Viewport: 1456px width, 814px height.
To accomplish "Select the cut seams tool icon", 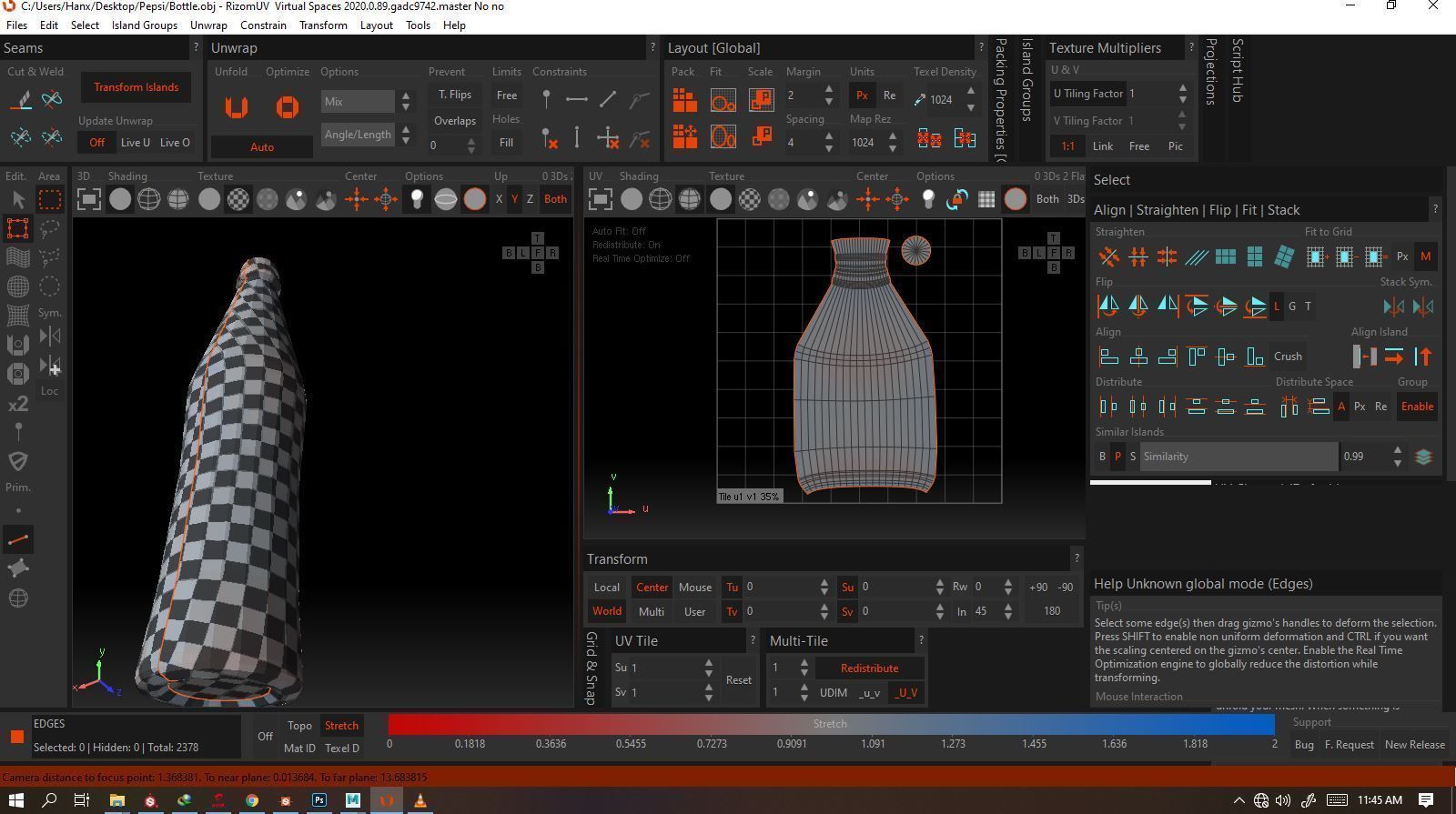I will [x=21, y=100].
